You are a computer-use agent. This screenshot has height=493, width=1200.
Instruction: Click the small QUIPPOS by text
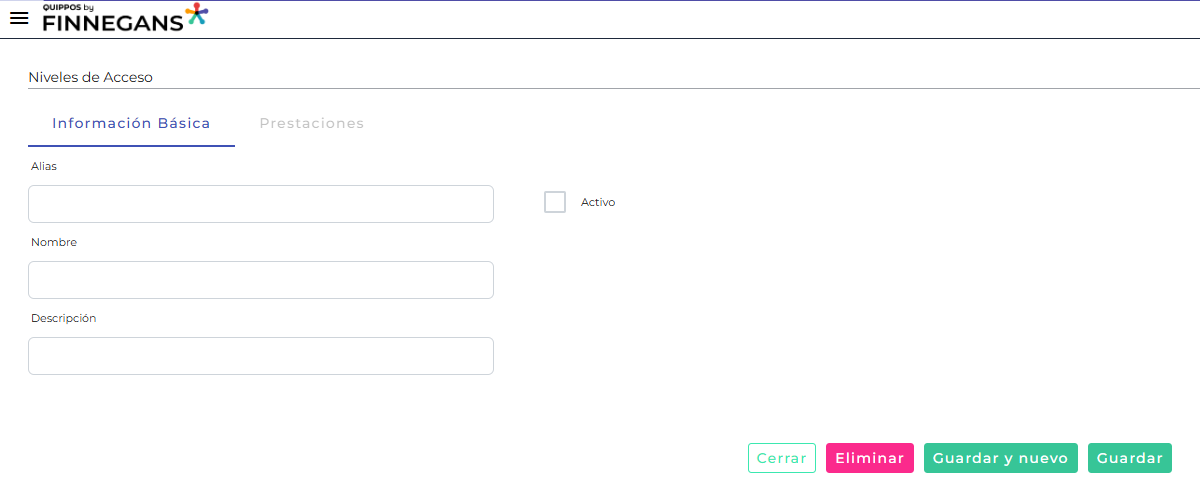pyautogui.click(x=67, y=6)
